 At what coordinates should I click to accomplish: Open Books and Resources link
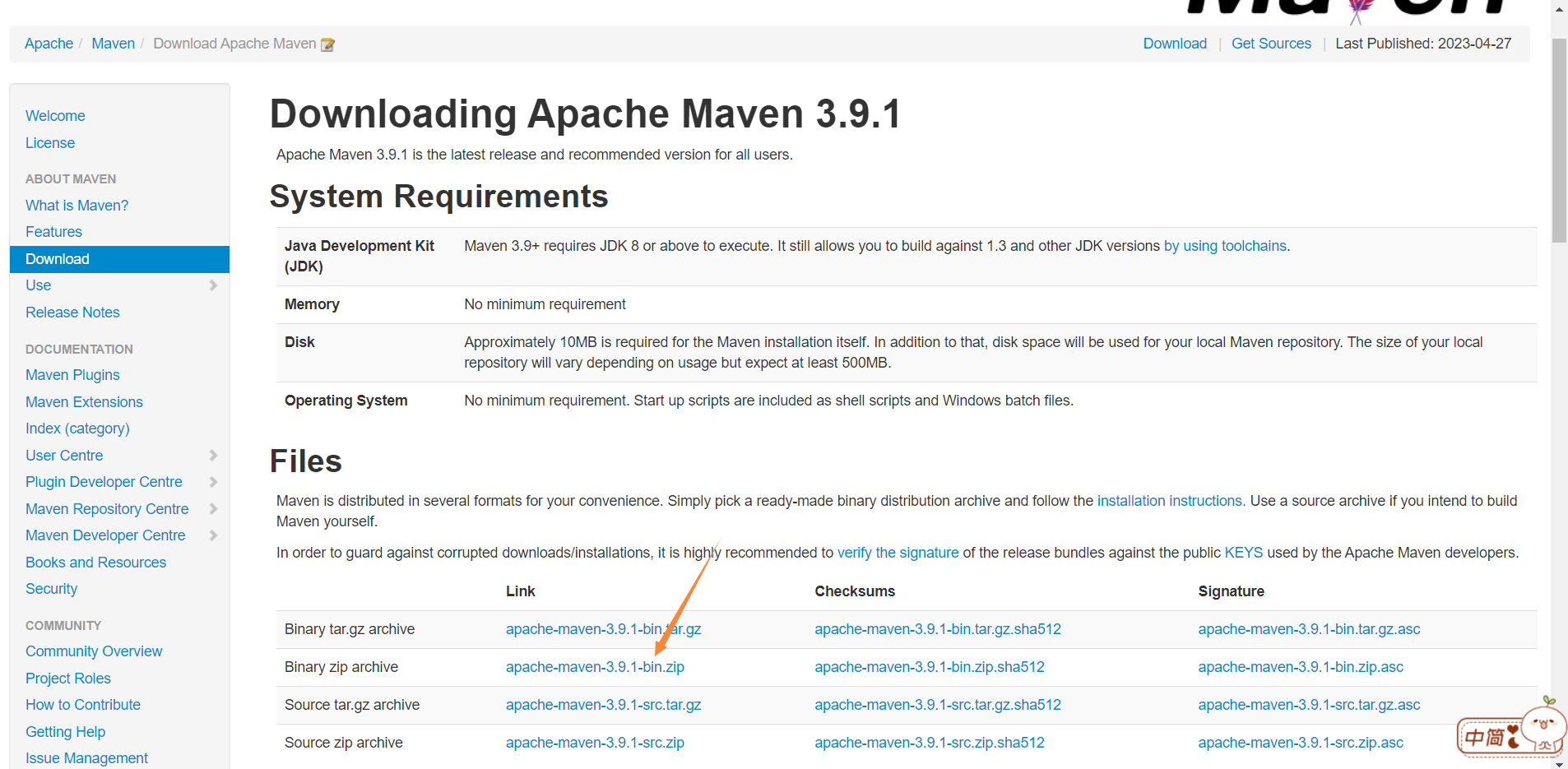pyautogui.click(x=95, y=563)
